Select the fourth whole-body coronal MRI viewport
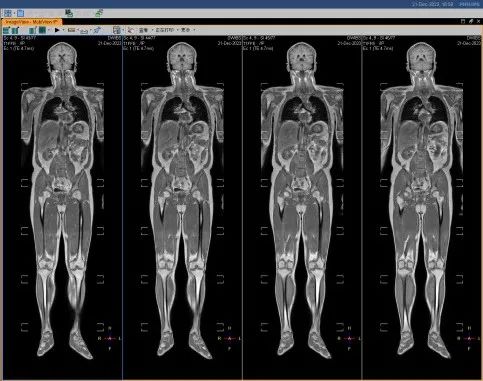483x381 pixels. tap(422, 207)
